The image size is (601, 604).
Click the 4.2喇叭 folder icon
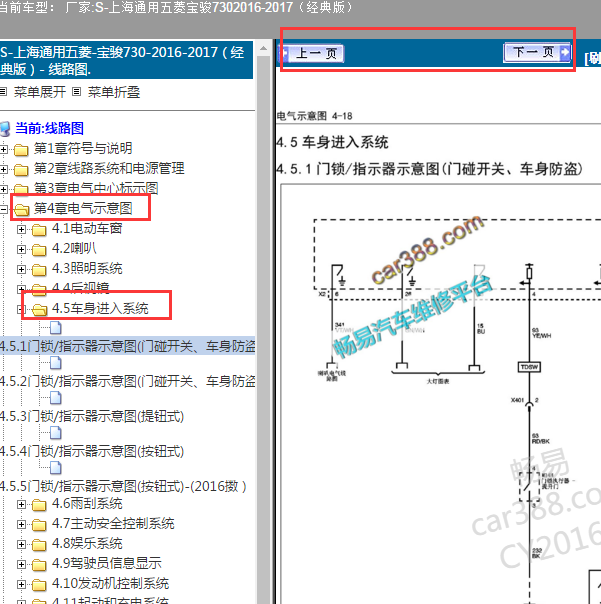point(39,250)
